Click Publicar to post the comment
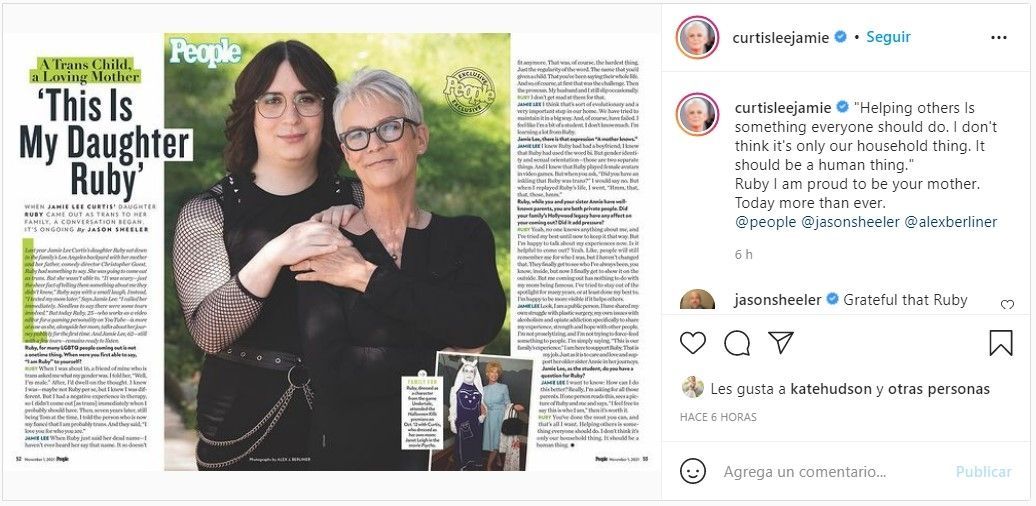 (x=983, y=472)
